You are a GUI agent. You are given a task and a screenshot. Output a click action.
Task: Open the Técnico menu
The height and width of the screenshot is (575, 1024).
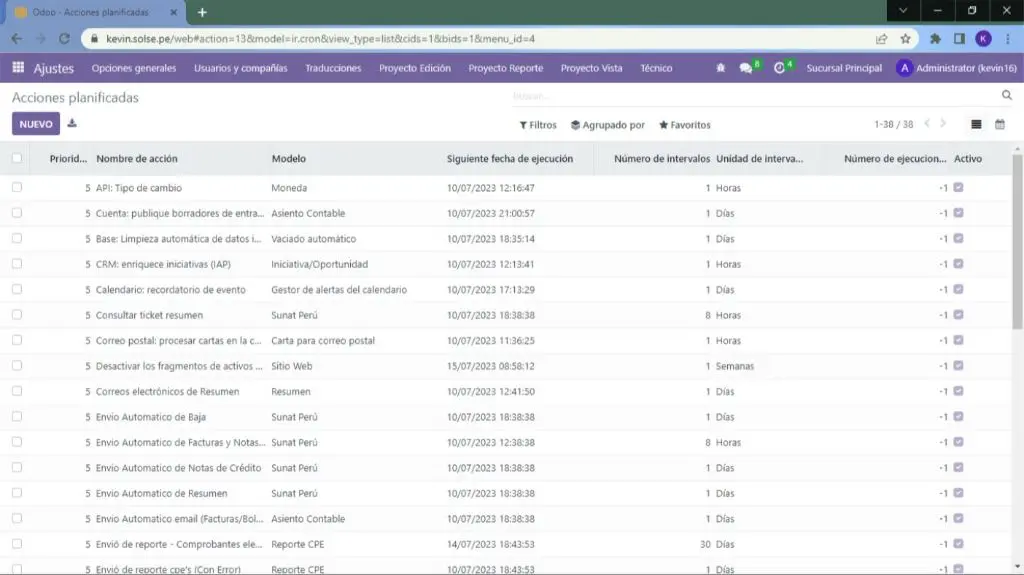pos(656,68)
